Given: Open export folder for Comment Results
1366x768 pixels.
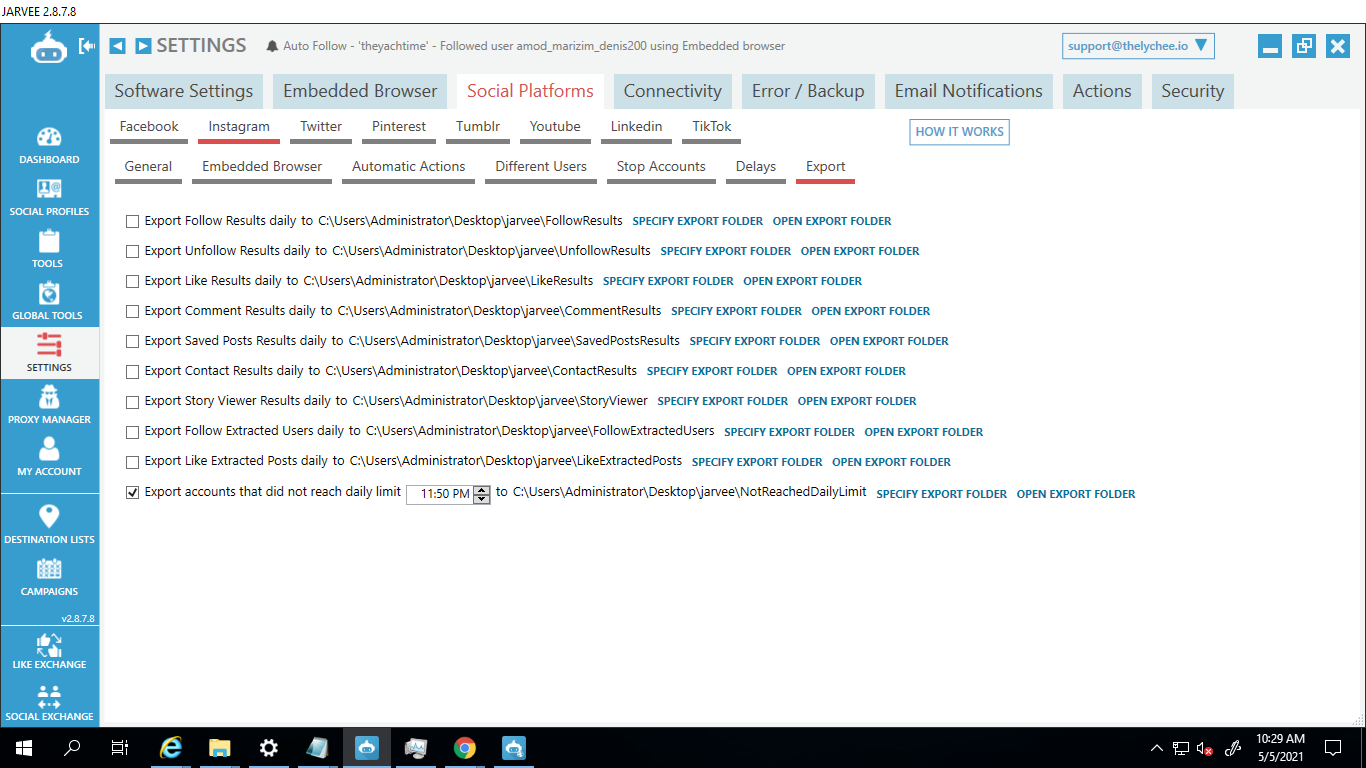Looking at the screenshot, I should click(x=871, y=311).
